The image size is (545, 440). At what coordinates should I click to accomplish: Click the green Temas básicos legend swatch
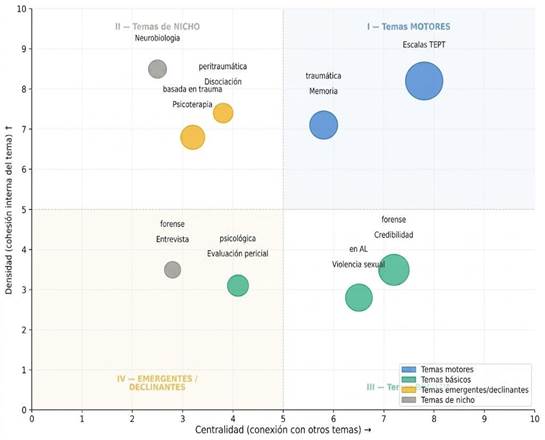[408, 380]
